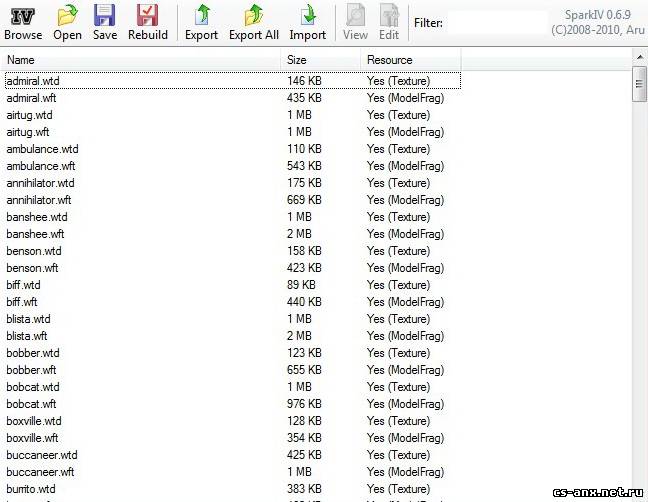The height and width of the screenshot is (502, 648).
Task: Select the airtug.wtd entry
Action: pos(233,115)
